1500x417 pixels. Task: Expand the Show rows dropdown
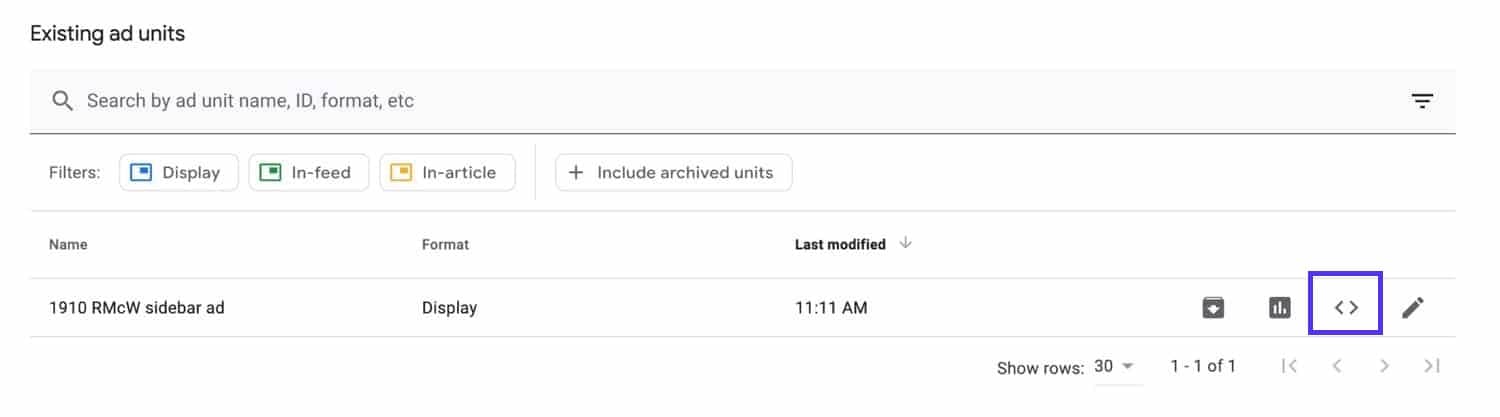(1115, 366)
